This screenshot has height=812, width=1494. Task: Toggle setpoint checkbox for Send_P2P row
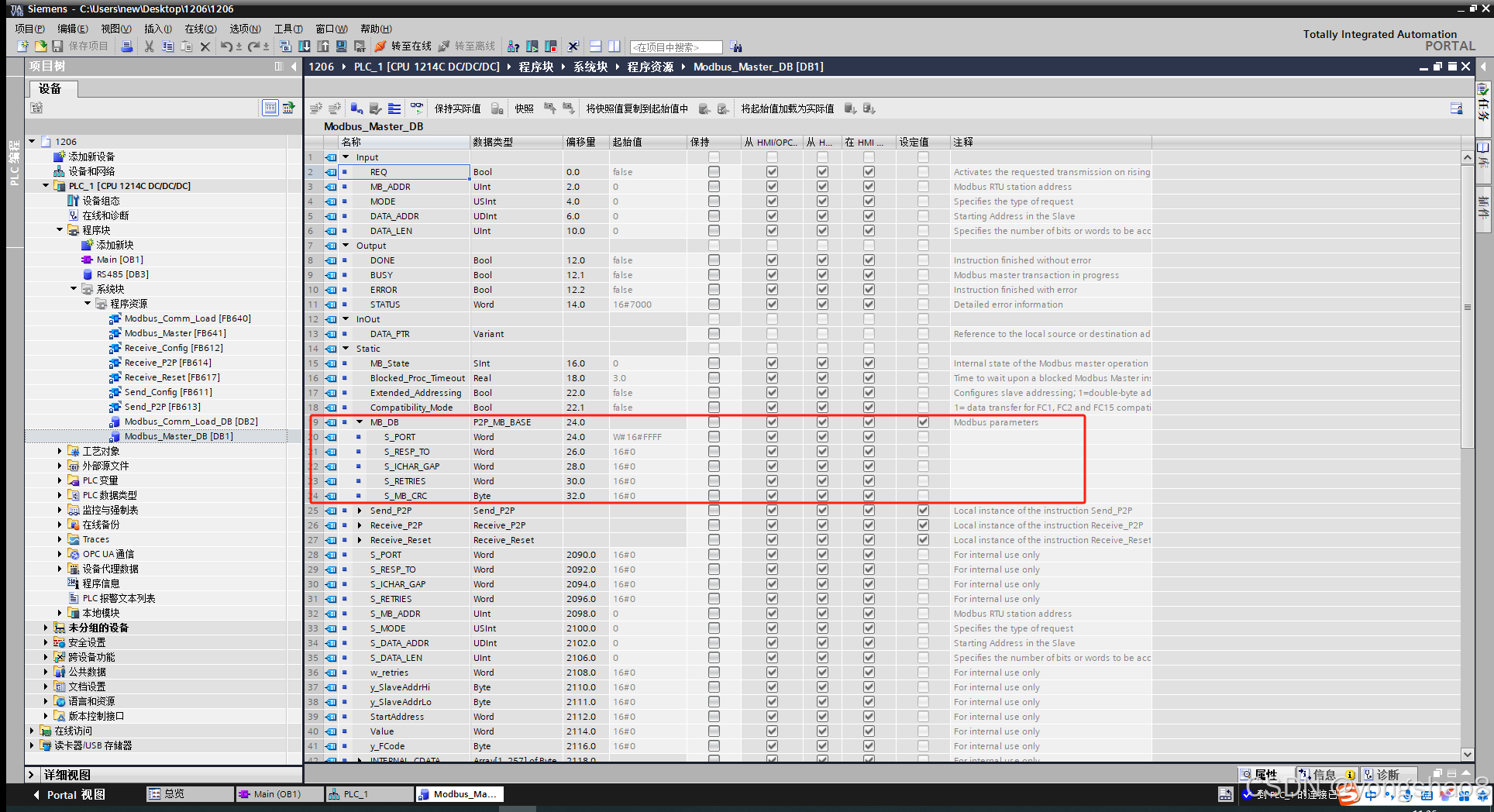[x=923, y=511]
